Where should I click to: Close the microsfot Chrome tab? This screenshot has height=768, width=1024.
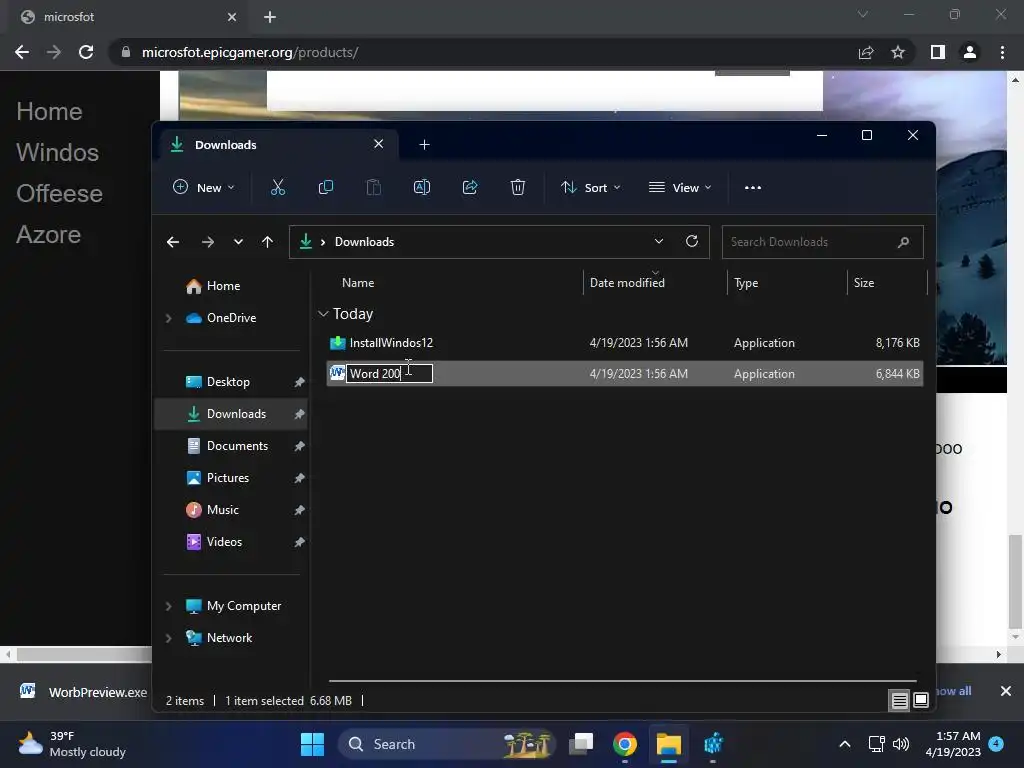click(231, 17)
